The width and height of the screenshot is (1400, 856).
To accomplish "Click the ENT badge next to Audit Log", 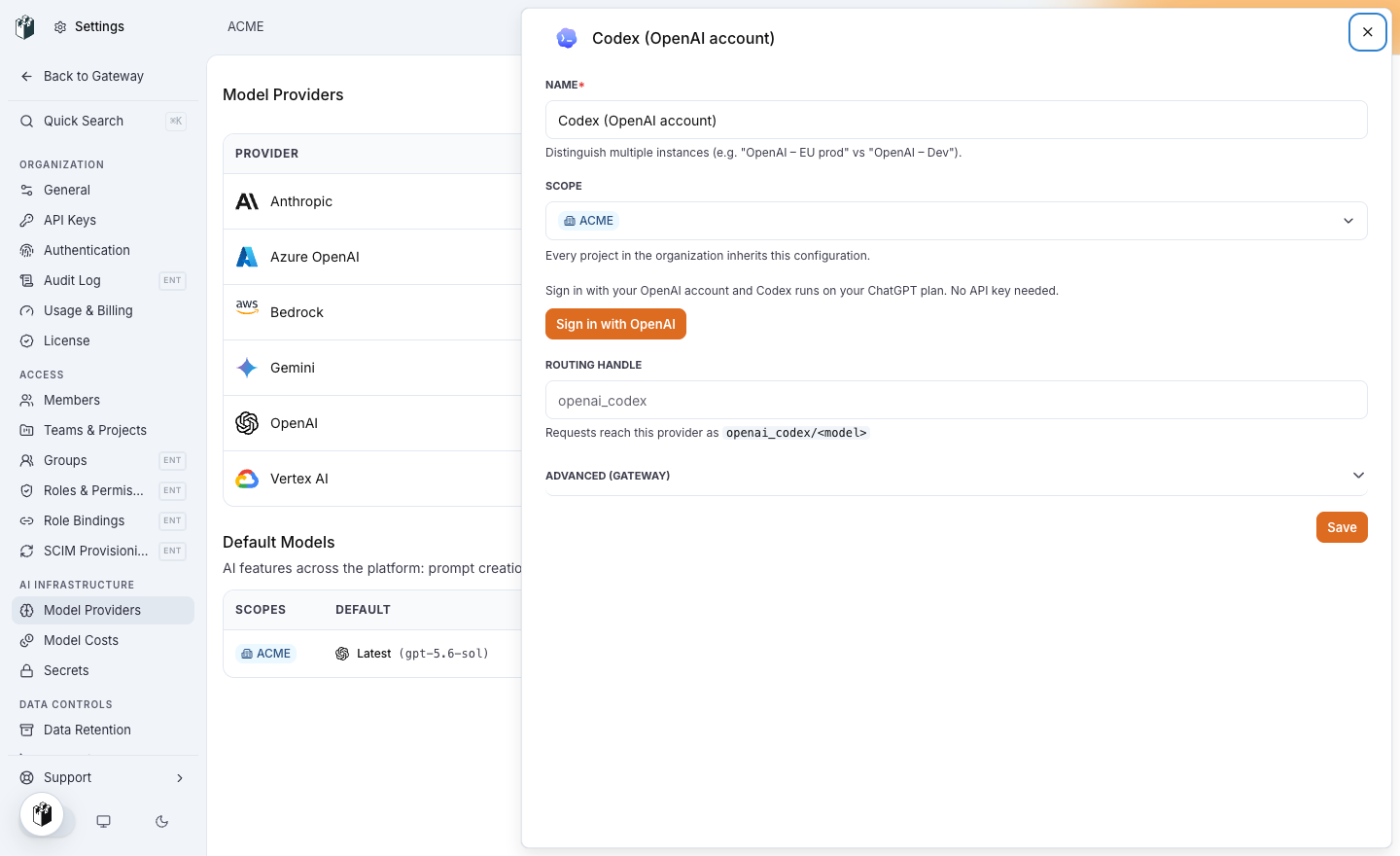I will [x=172, y=281].
